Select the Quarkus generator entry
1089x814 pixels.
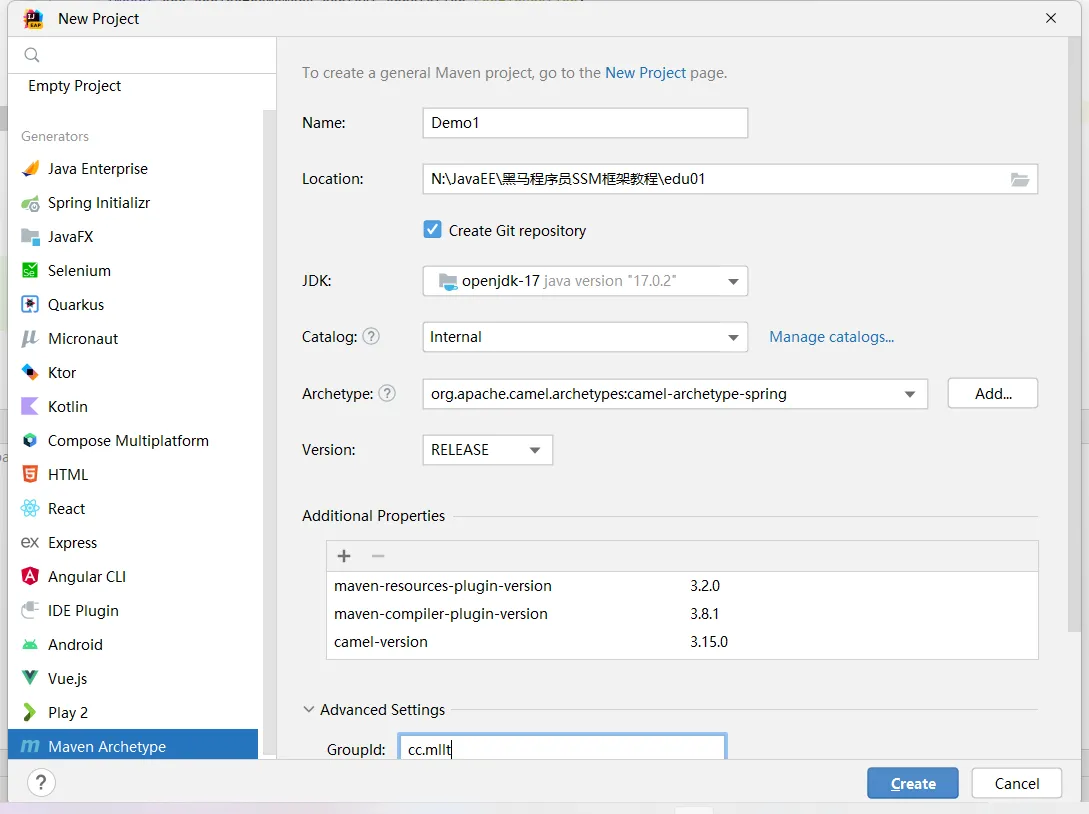pyautogui.click(x=135, y=305)
